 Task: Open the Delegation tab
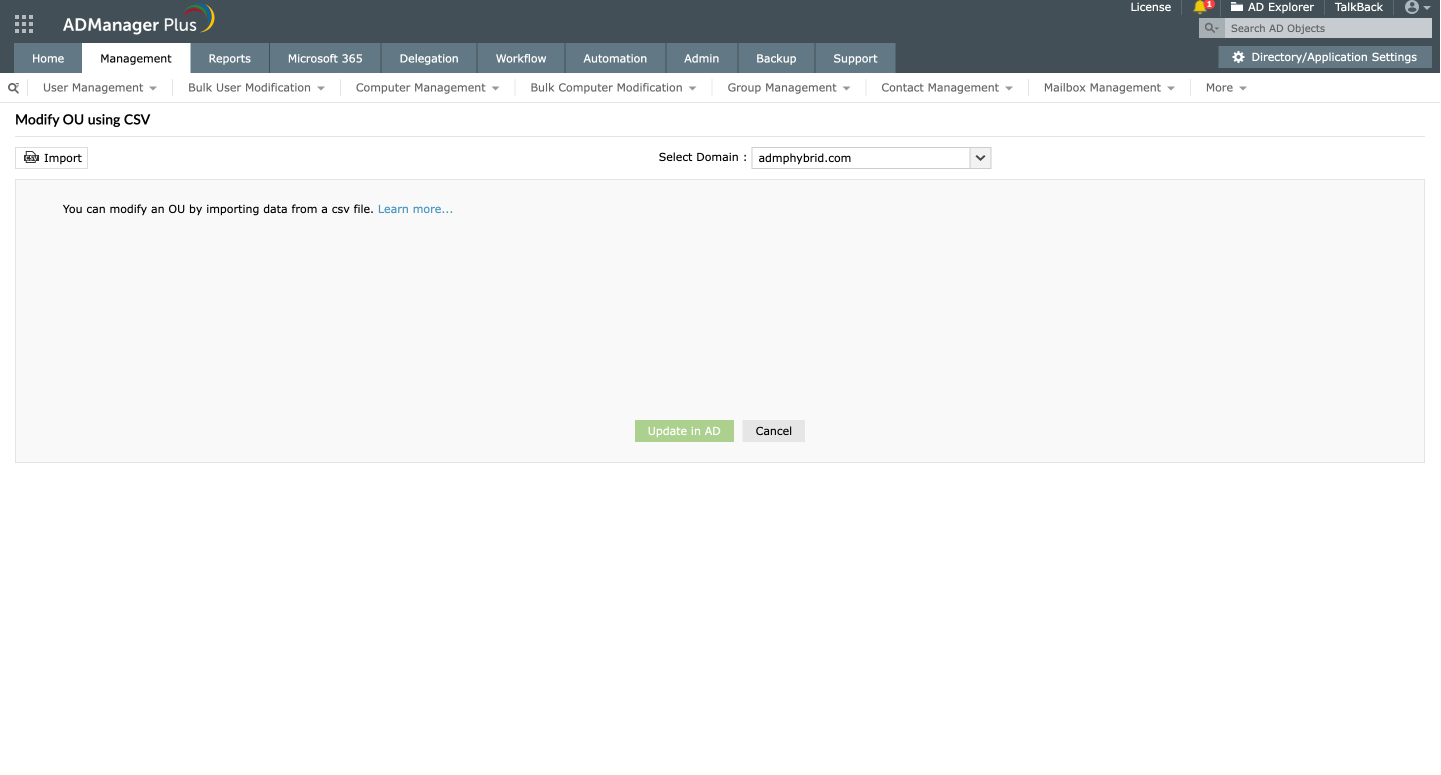click(429, 58)
